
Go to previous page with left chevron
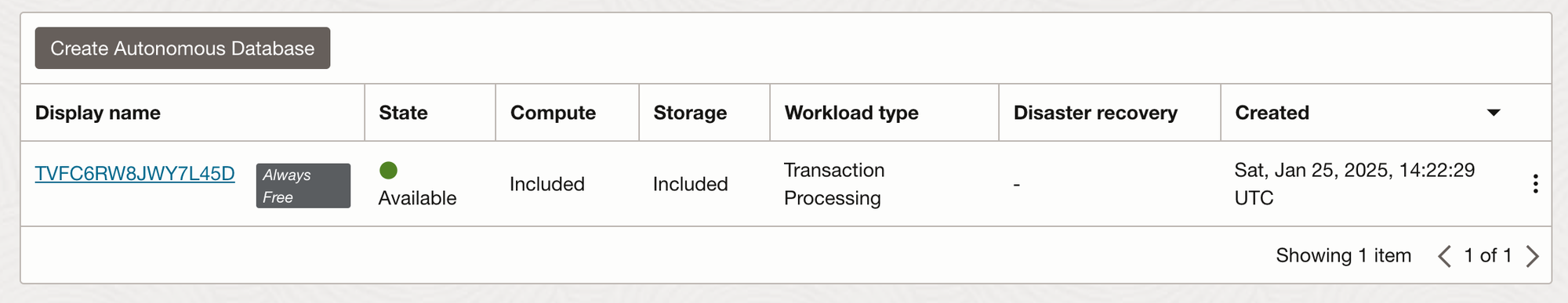point(1444,256)
